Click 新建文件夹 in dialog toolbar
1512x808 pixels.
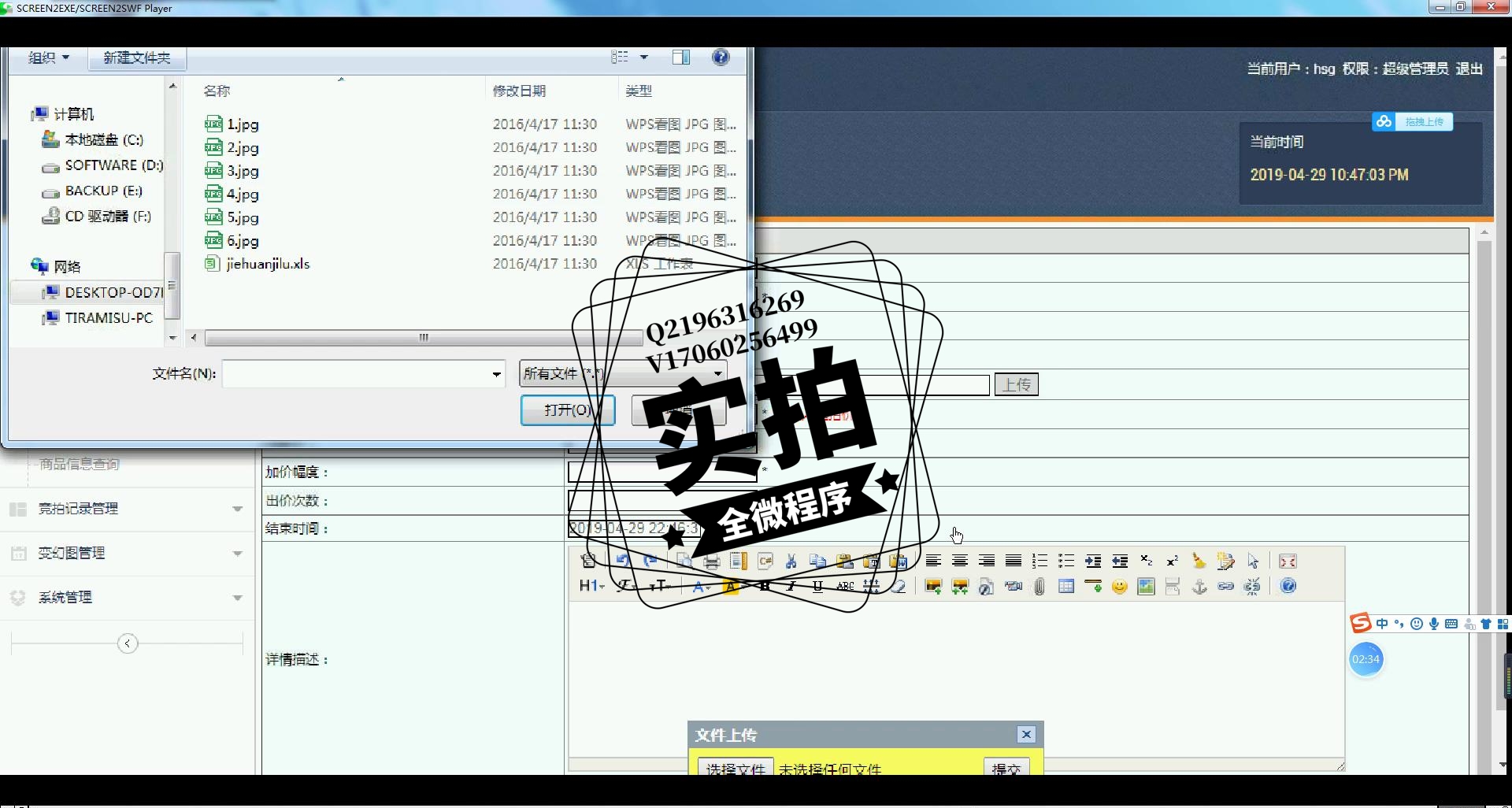tap(136, 57)
